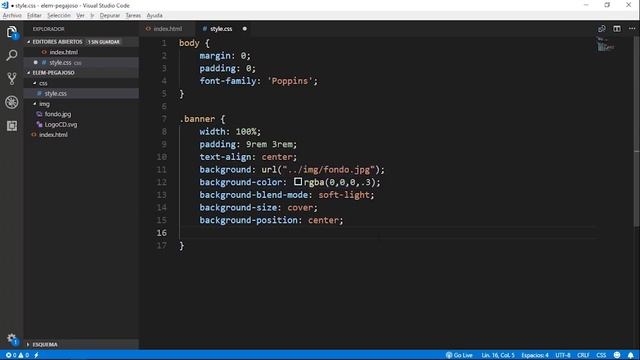Click 'Poppins' font value on line 4
This screenshot has width=640, height=360.
290,81
